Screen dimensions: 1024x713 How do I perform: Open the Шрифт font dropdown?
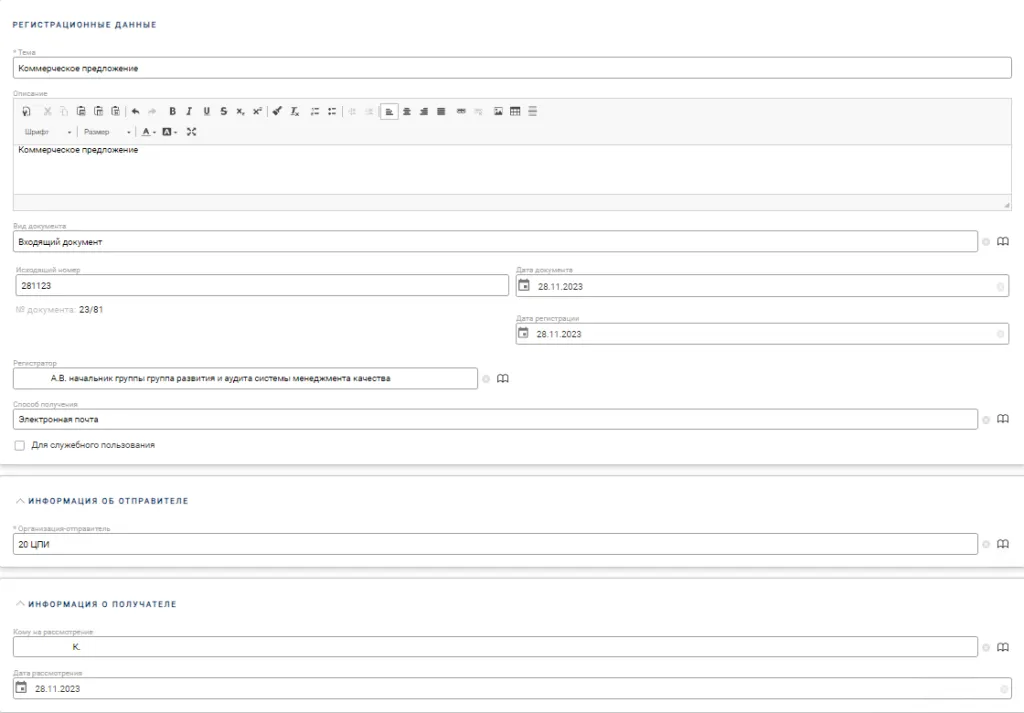tap(48, 132)
